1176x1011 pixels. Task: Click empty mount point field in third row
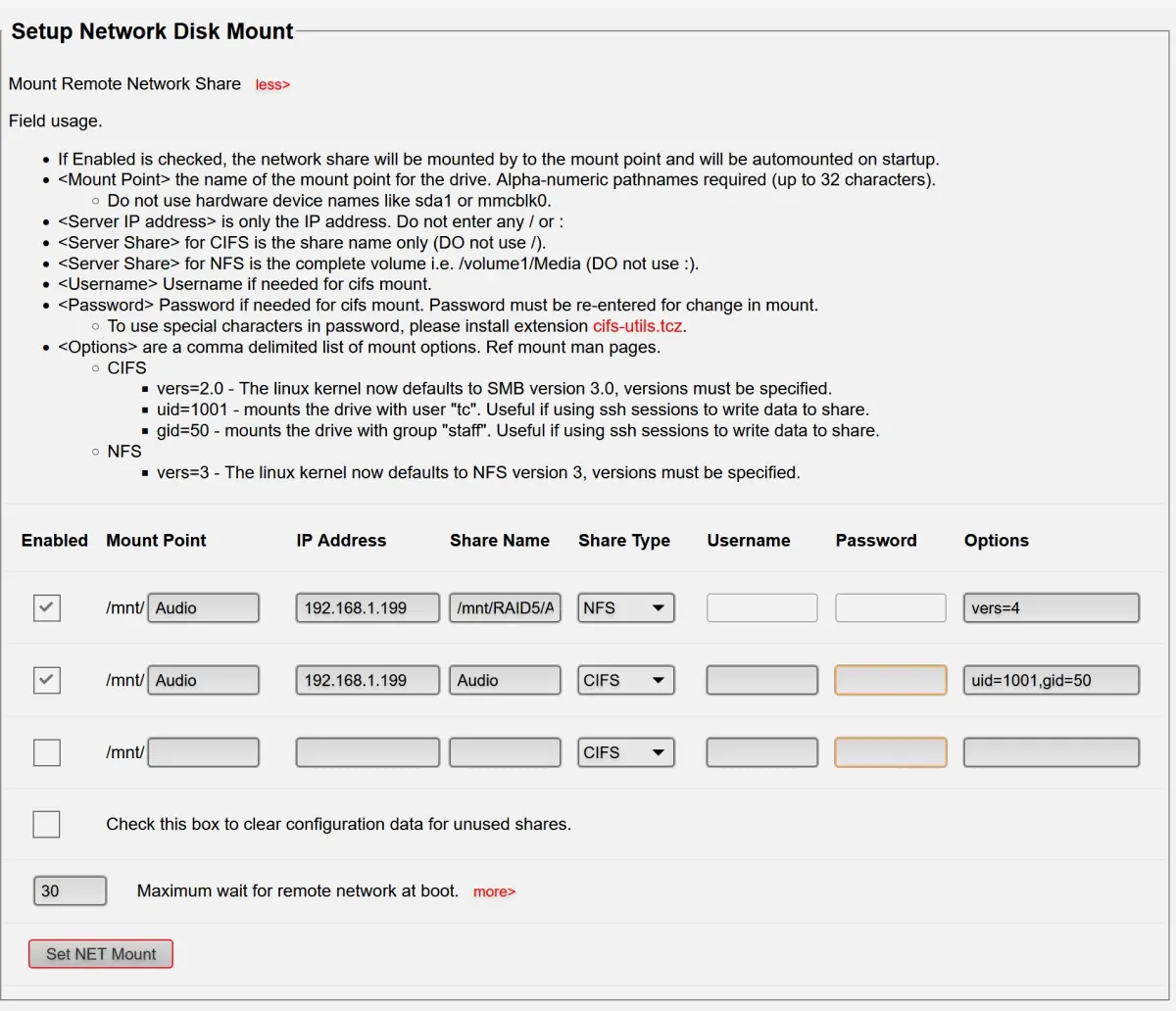point(204,752)
